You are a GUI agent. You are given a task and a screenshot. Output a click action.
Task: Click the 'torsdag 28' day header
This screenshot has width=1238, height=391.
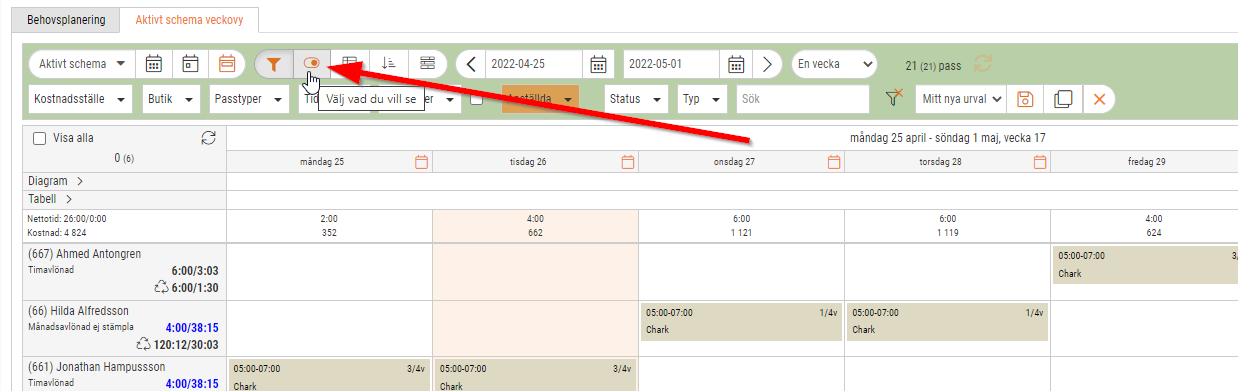(940, 161)
